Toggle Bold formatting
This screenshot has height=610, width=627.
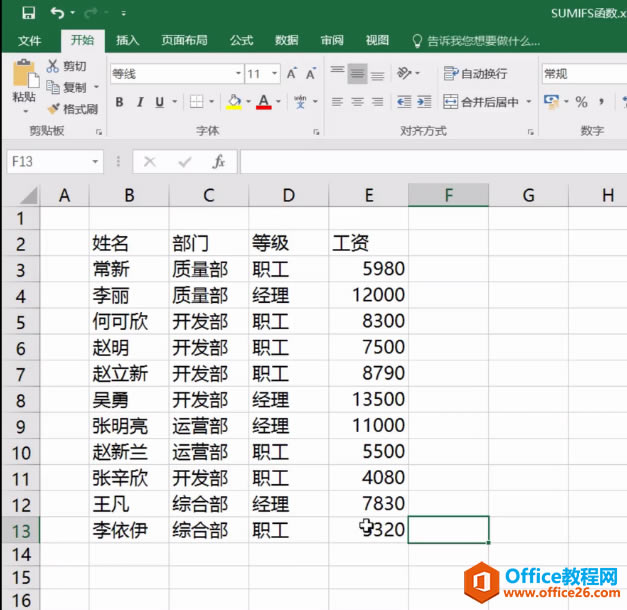pos(119,102)
